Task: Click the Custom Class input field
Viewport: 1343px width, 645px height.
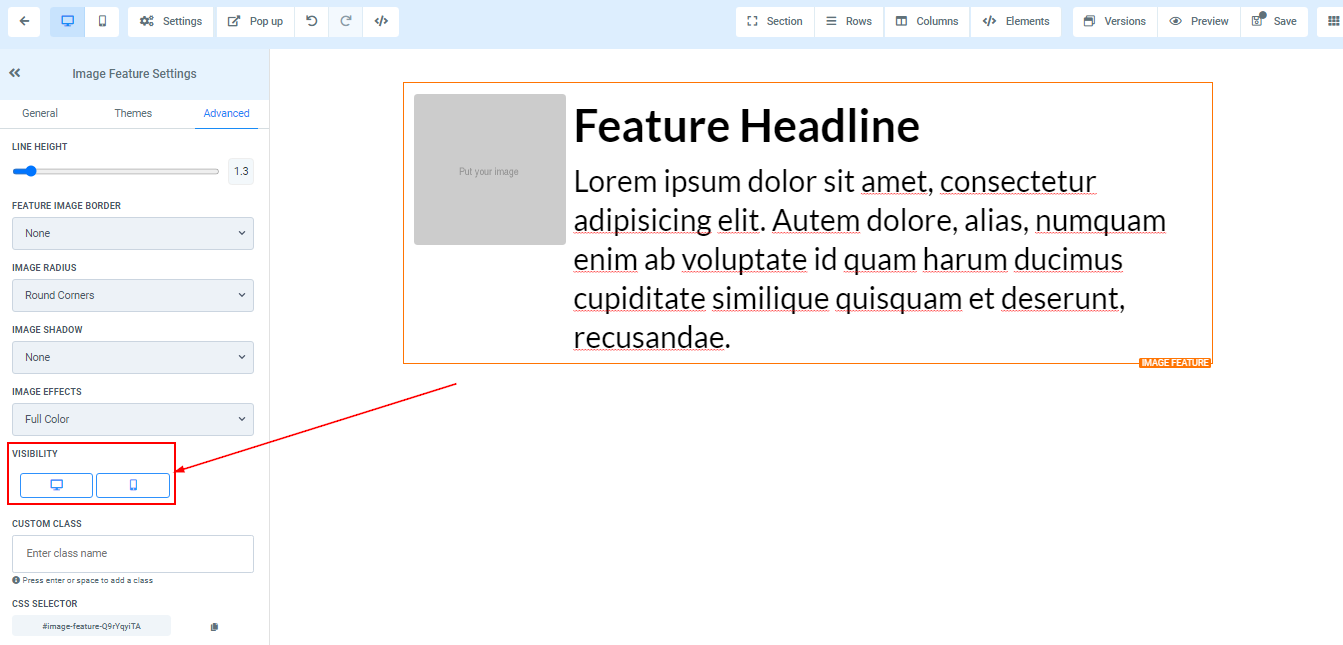Action: pyautogui.click(x=133, y=553)
